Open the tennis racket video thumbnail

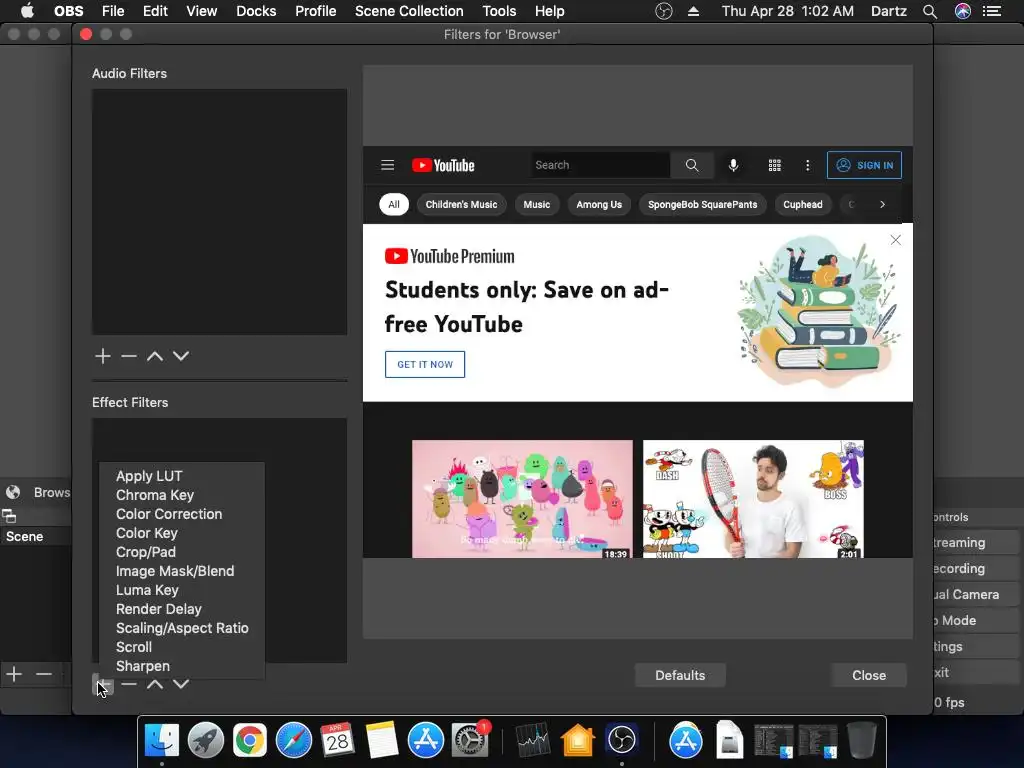click(753, 499)
